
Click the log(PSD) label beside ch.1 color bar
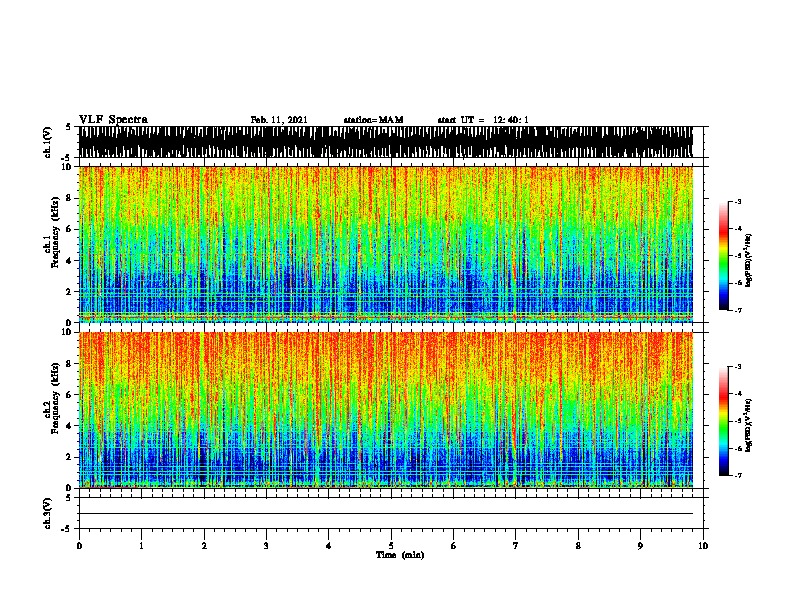coord(749,260)
